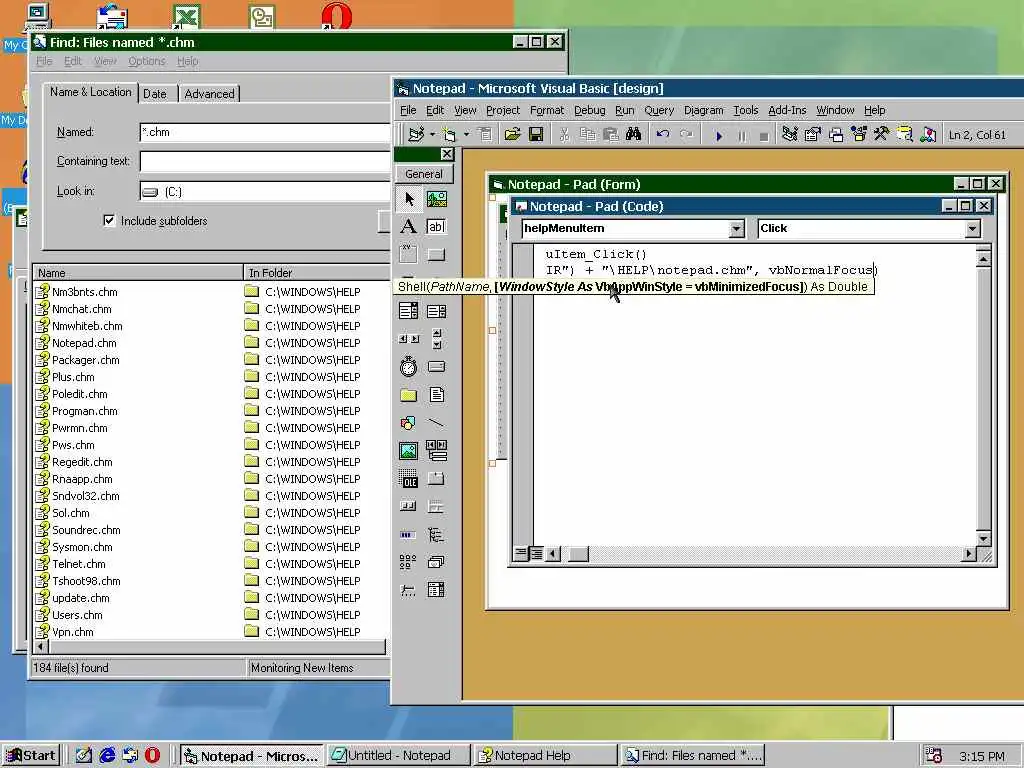Image resolution: width=1024 pixels, height=768 pixels.
Task: Select the Shape control in the toolbox
Action: 409,423
